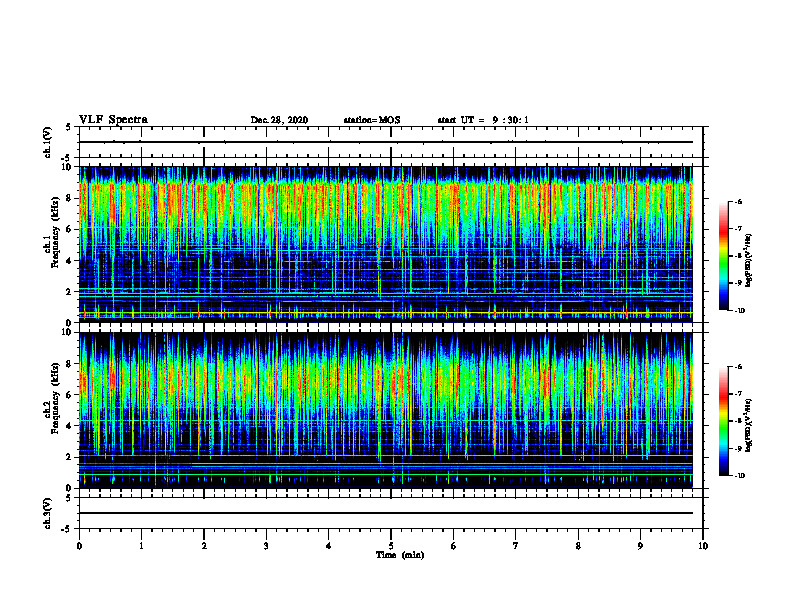The width and height of the screenshot is (792, 612).
Task: Click ch.2 color scale label 'log(PSD)(V²/Hz)'
Action: pos(749,425)
